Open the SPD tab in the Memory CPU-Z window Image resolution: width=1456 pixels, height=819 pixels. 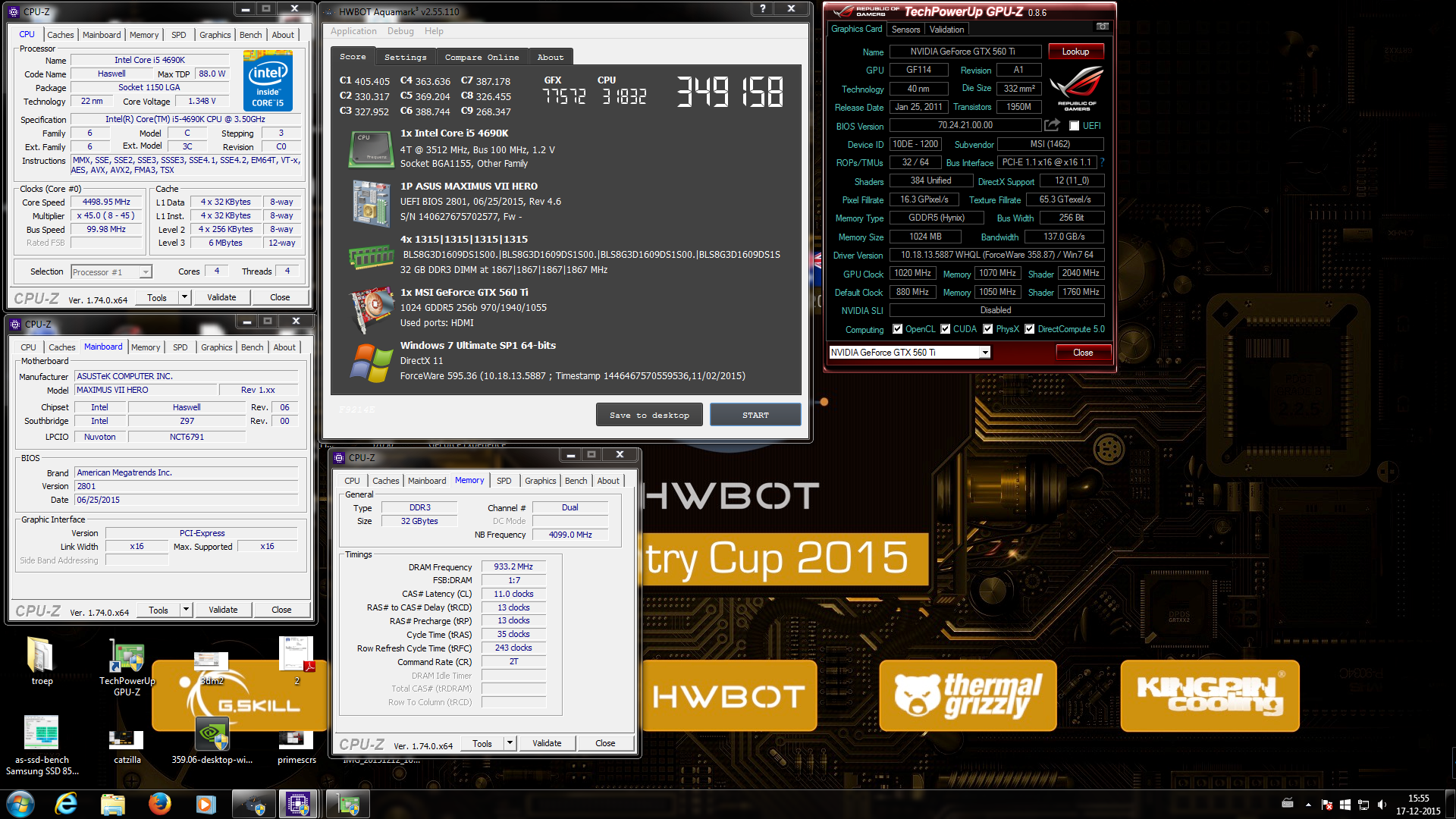[x=504, y=481]
